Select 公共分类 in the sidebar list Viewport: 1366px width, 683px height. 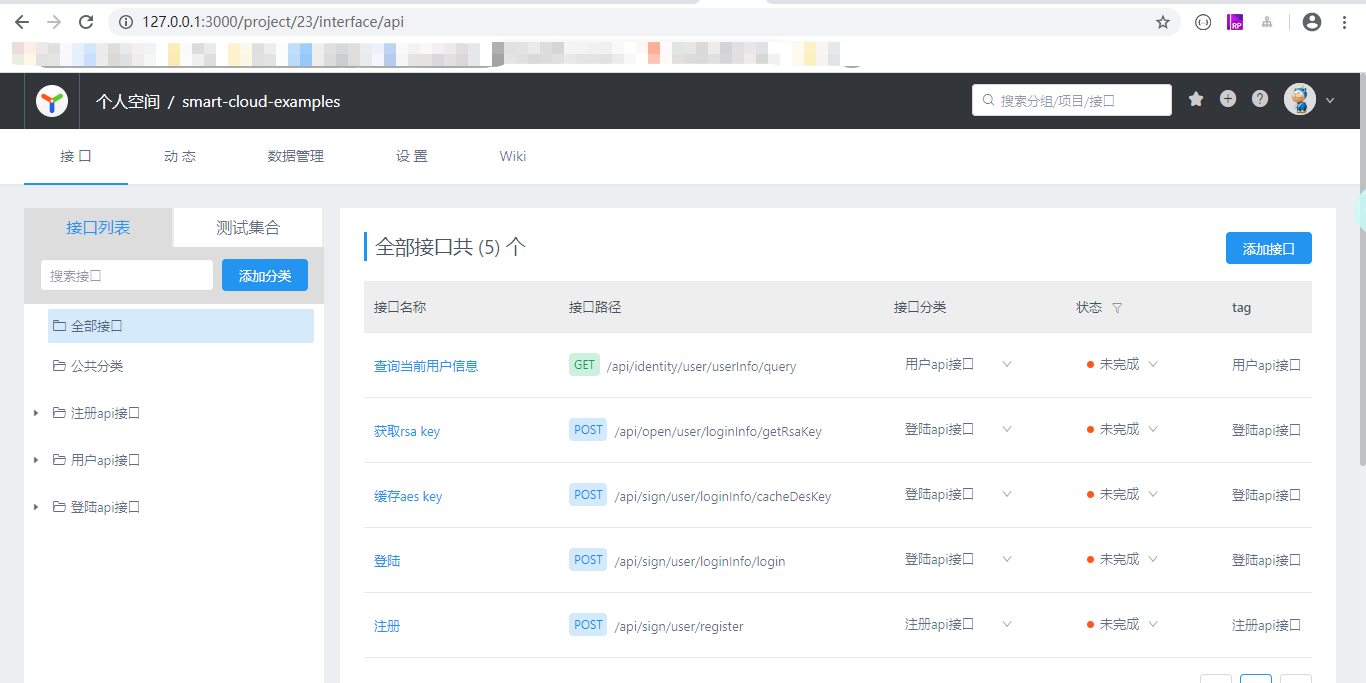click(x=181, y=366)
